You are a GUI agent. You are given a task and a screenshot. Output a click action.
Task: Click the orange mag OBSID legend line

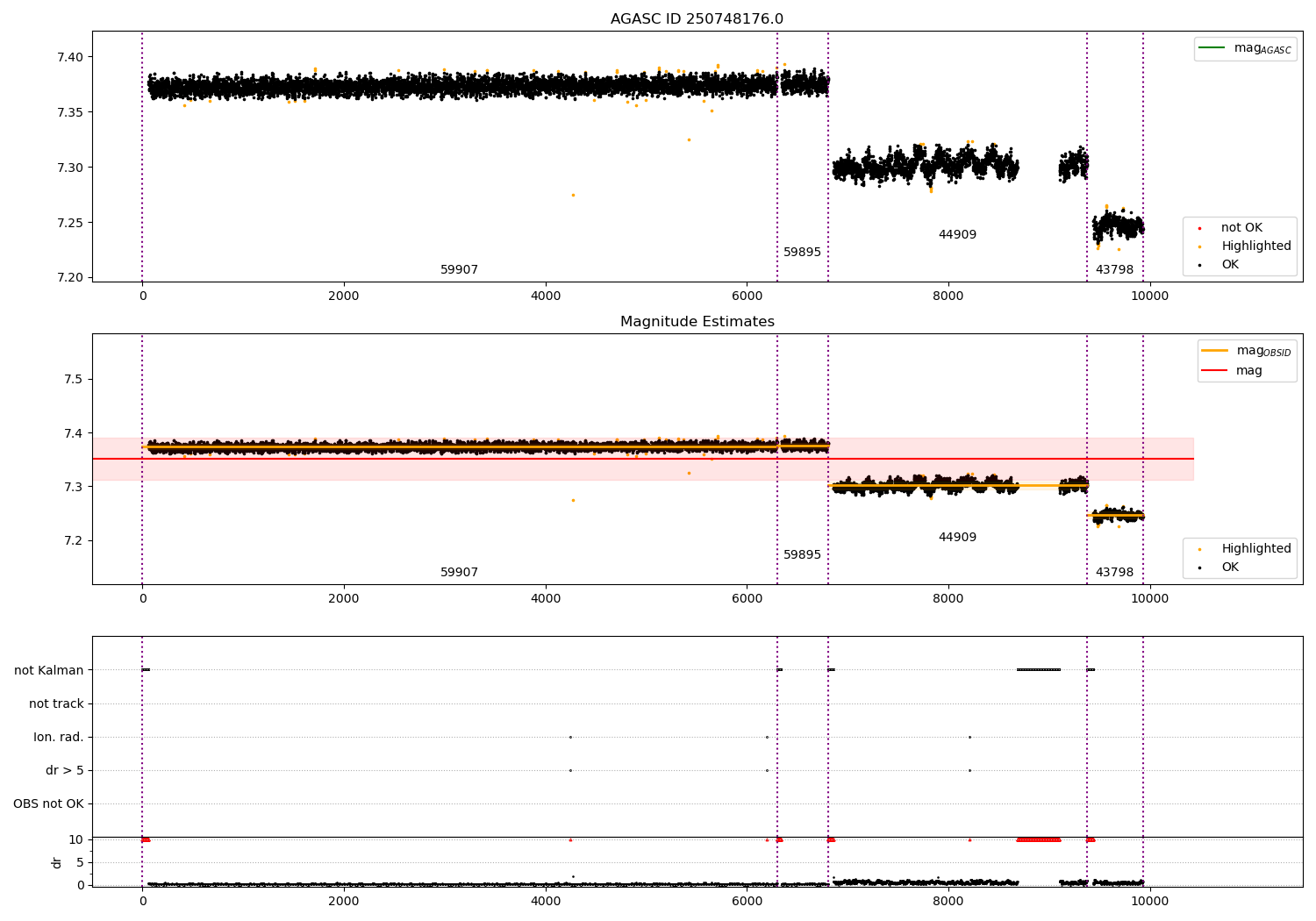click(x=1214, y=350)
